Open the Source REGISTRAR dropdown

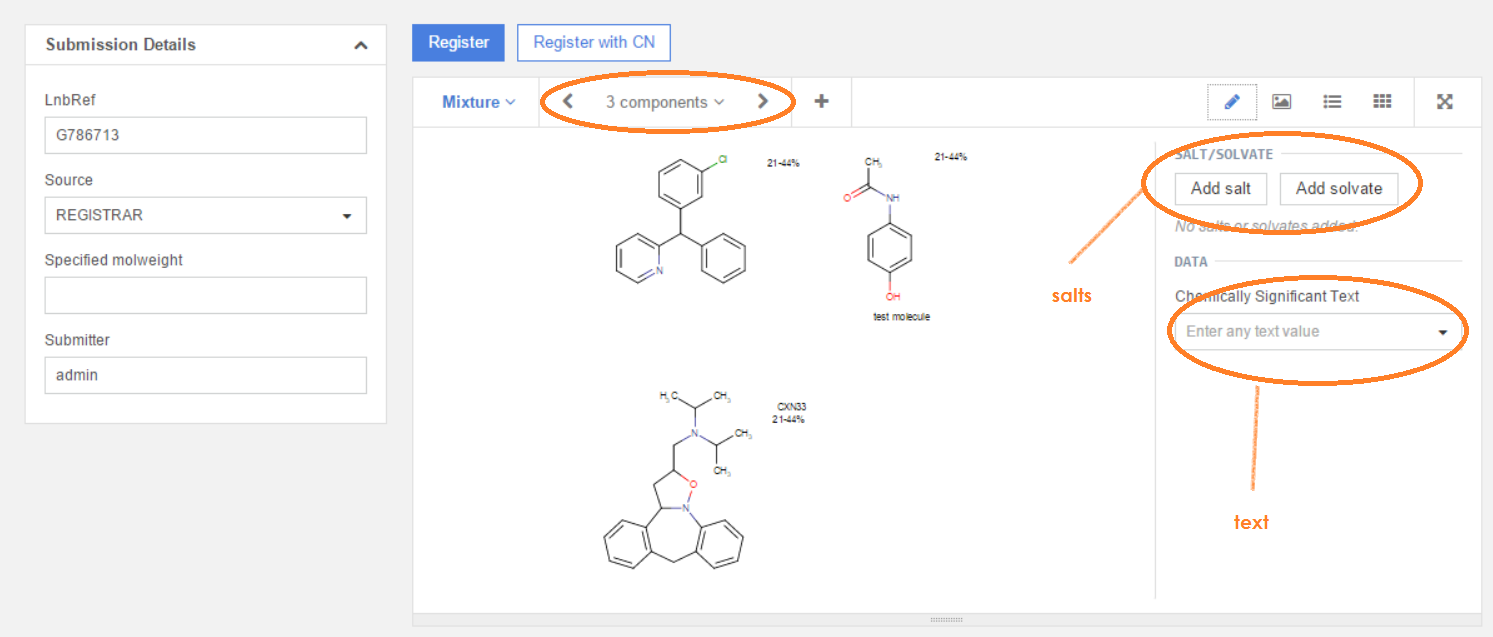[205, 215]
